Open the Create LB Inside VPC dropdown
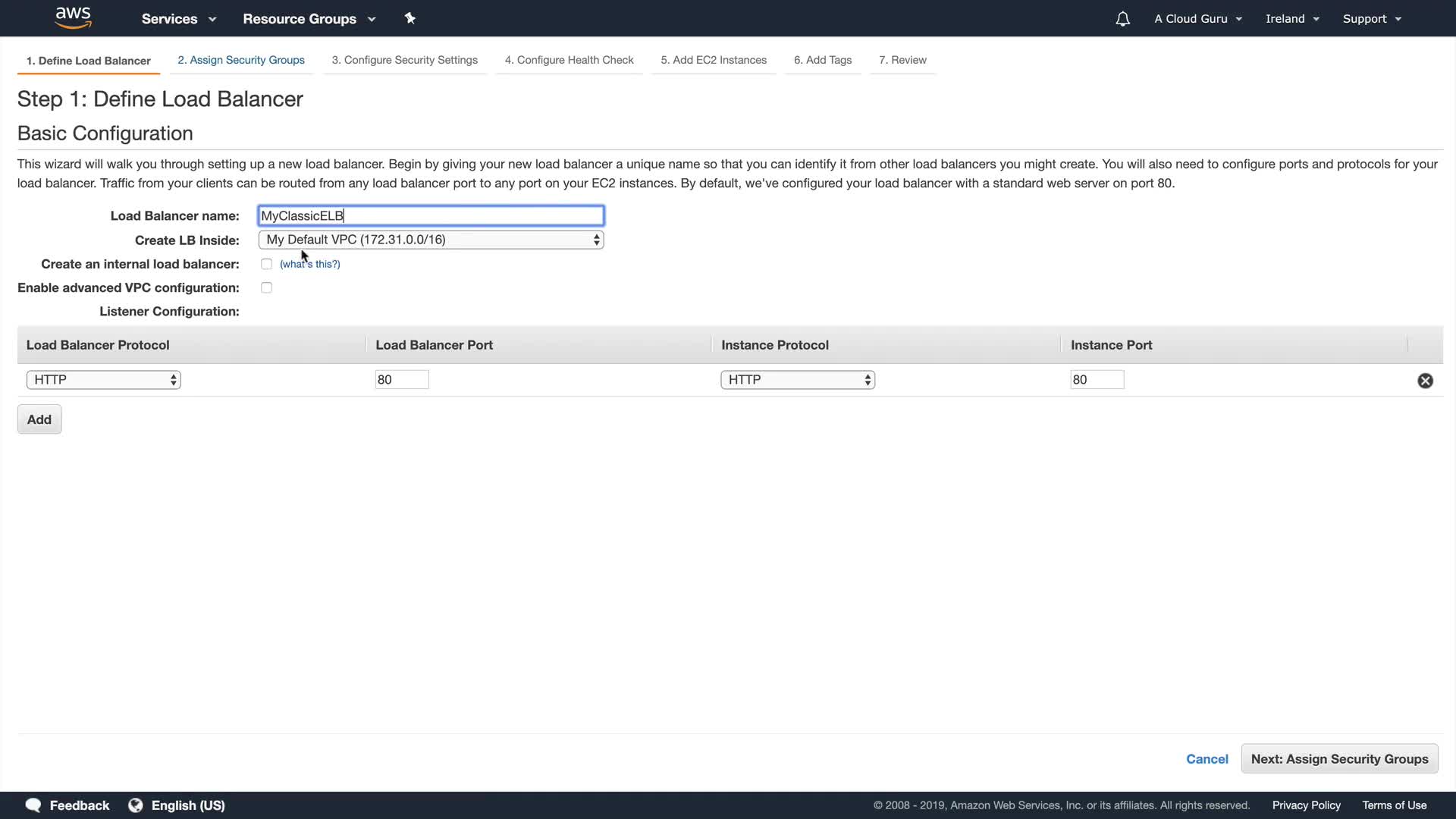The height and width of the screenshot is (819, 1456). pos(431,240)
